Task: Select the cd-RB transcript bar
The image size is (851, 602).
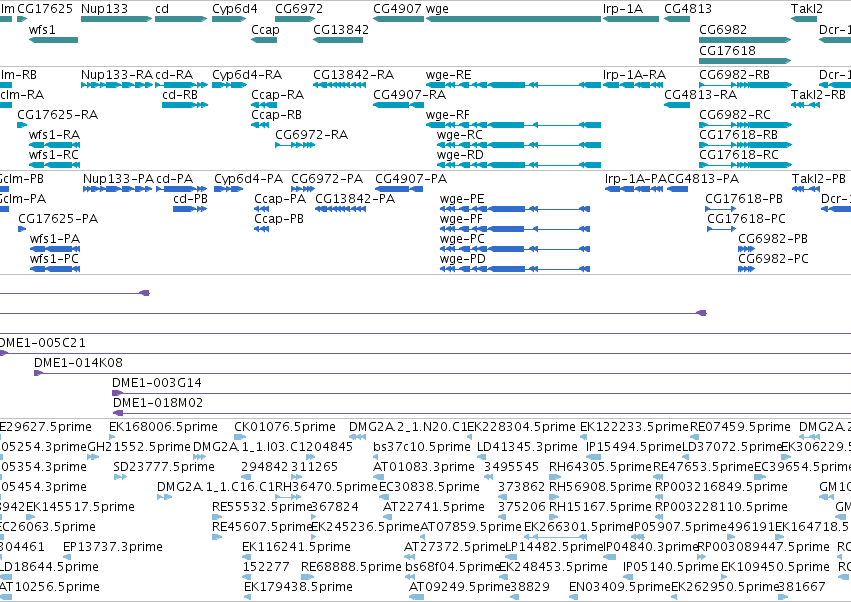Action: click(x=185, y=105)
